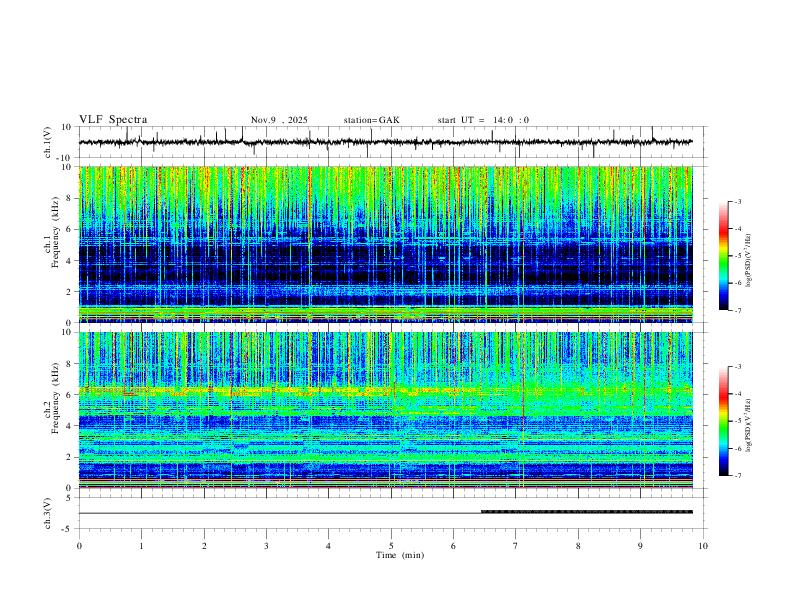Viewport: 792px width, 612px height.
Task: Click the 6 tick label on Time axis
Action: [453, 546]
